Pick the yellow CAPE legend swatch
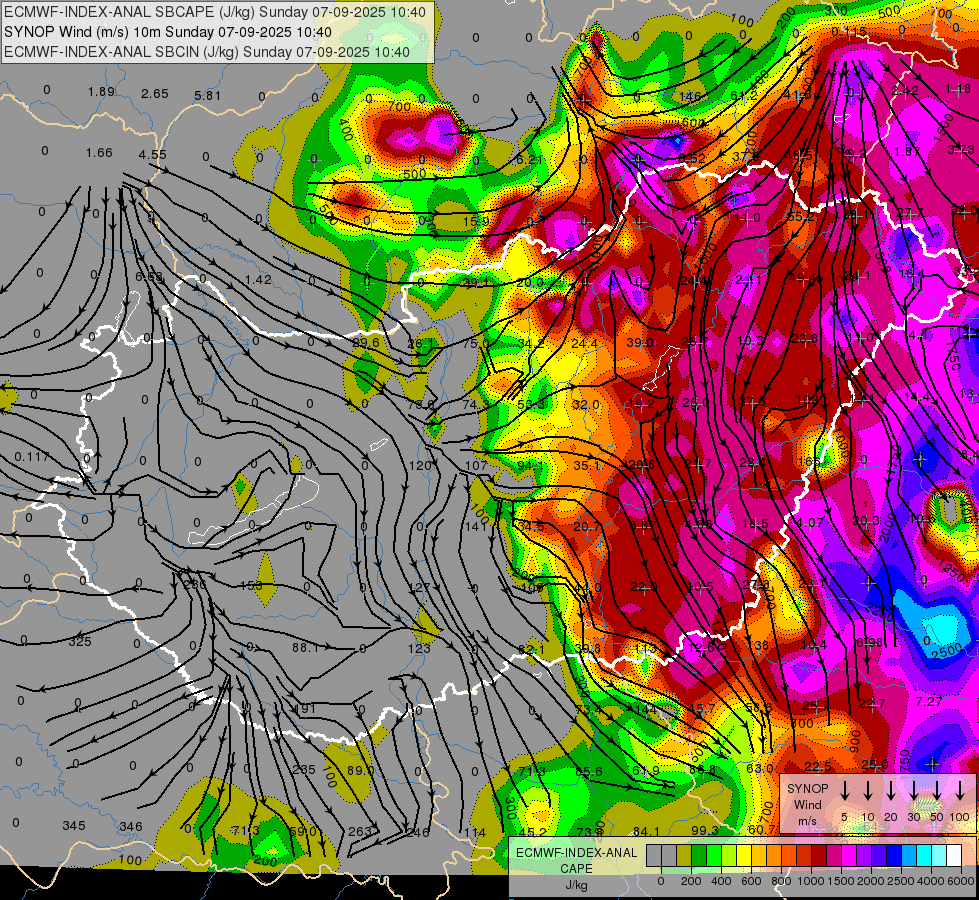The image size is (979, 900). point(744,856)
